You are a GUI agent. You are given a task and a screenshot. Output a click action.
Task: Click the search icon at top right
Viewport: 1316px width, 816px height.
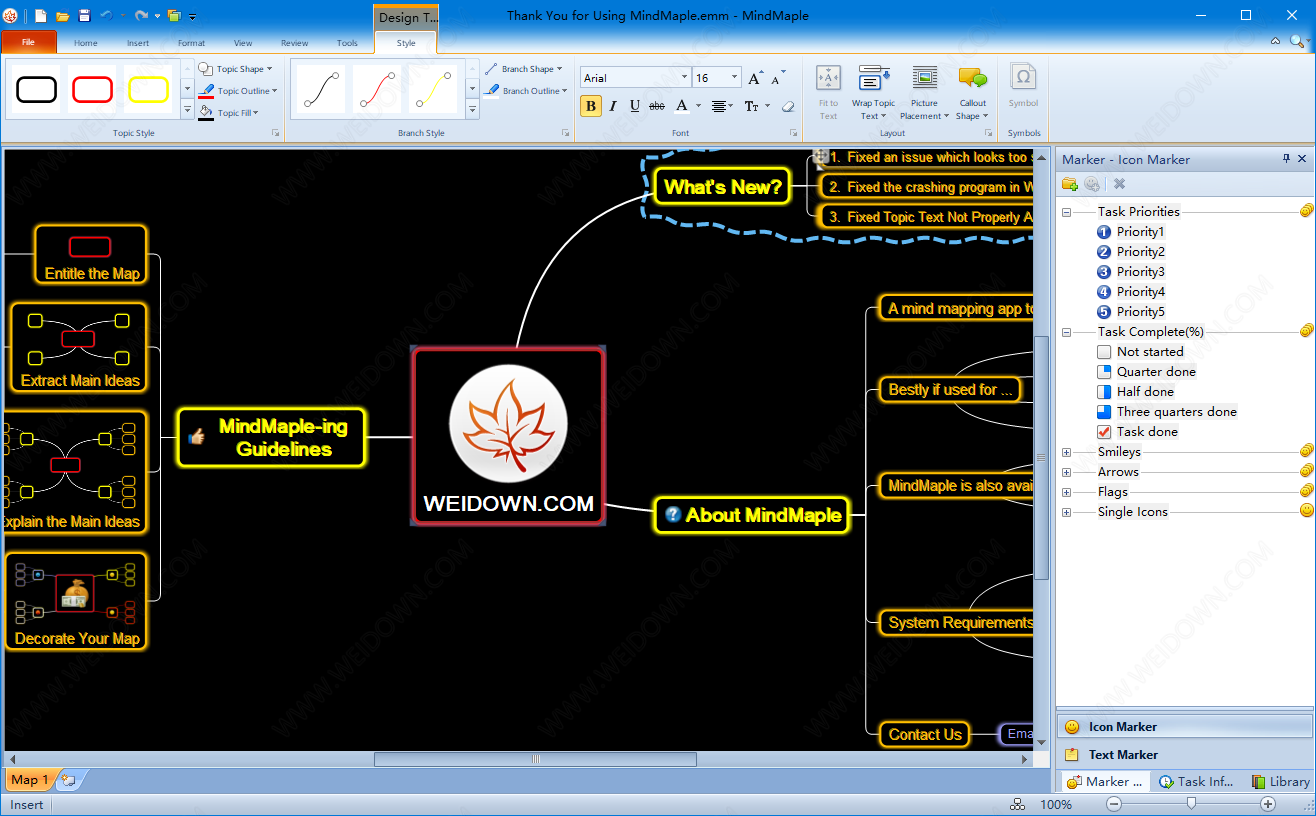coord(1297,41)
